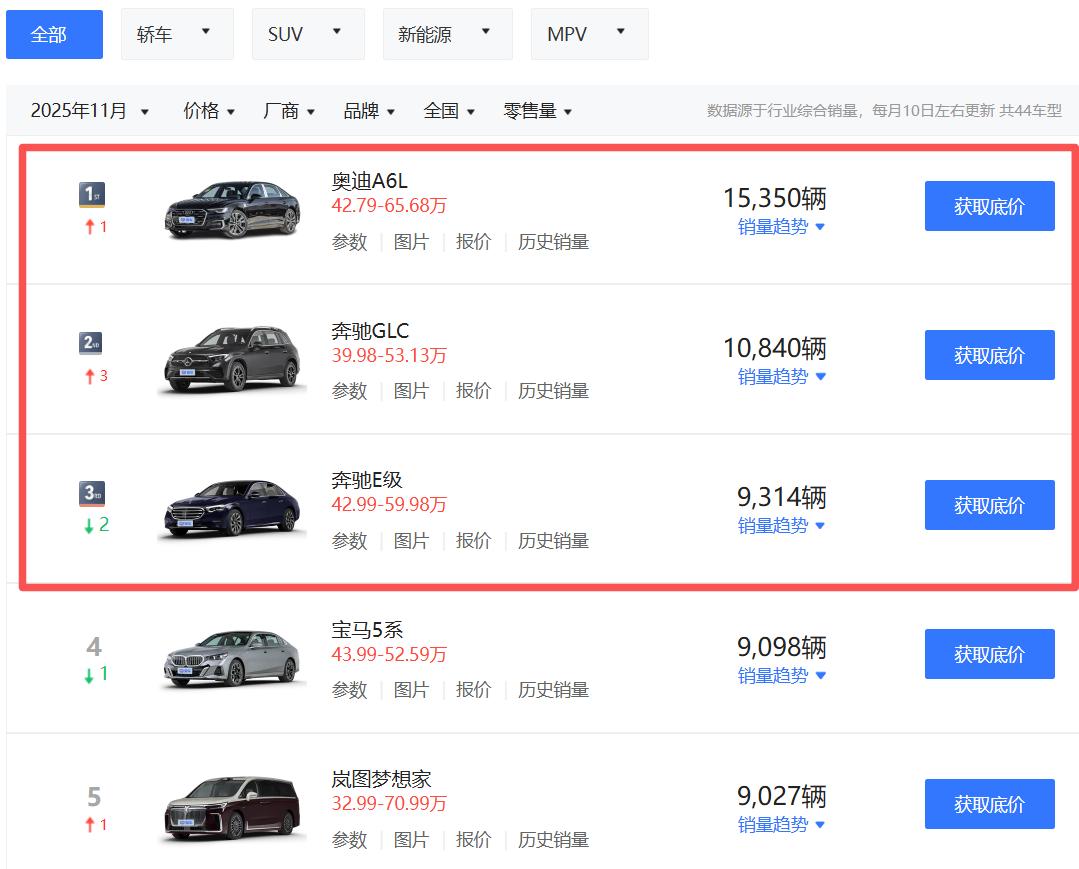Screen dimensions: 1079x869
Task: Click 获取底价 for 奔驰GLC
Action: [989, 355]
